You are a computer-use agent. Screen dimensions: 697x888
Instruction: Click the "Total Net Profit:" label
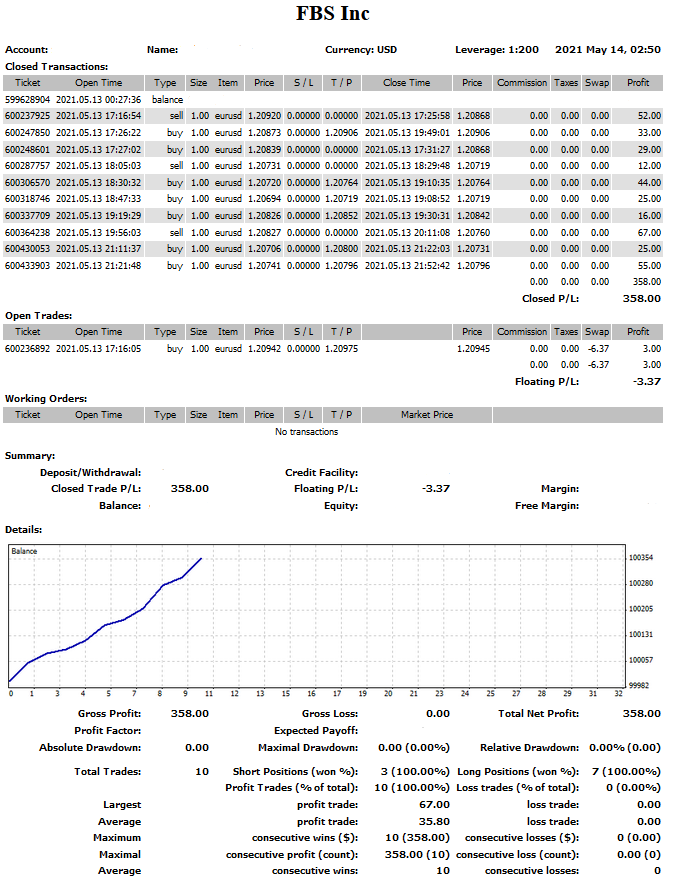pos(538,714)
